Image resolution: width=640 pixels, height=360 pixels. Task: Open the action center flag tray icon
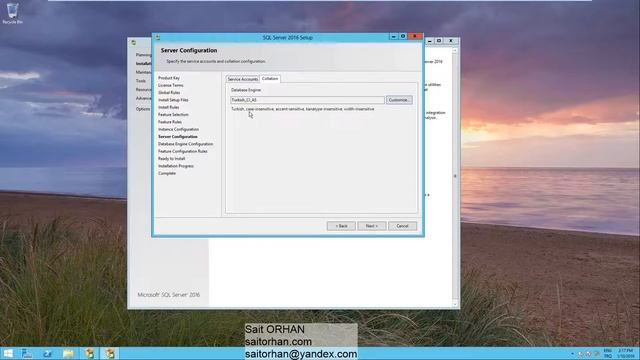(580, 354)
